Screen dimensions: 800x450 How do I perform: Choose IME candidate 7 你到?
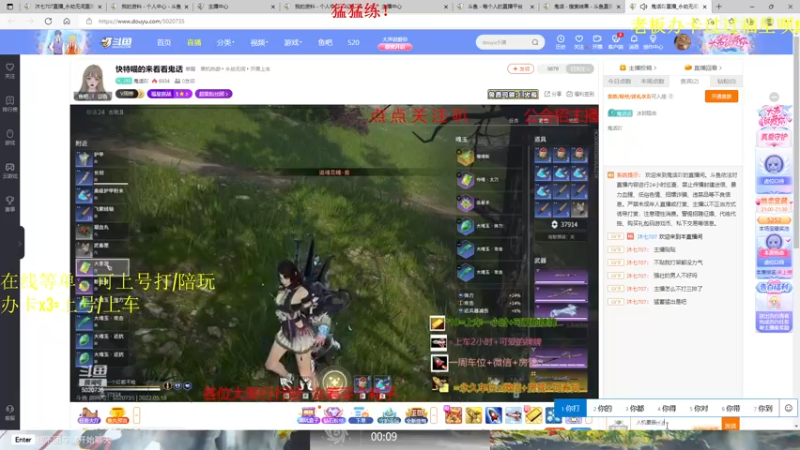(763, 409)
